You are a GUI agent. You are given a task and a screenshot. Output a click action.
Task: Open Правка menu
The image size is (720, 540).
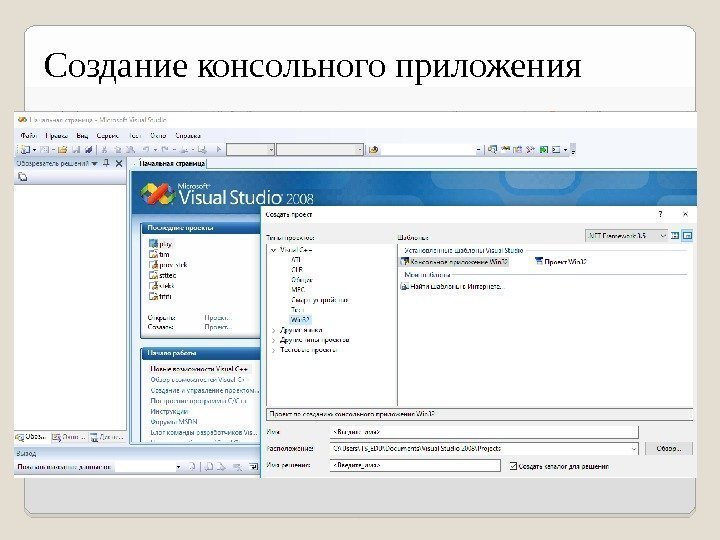pyautogui.click(x=56, y=135)
